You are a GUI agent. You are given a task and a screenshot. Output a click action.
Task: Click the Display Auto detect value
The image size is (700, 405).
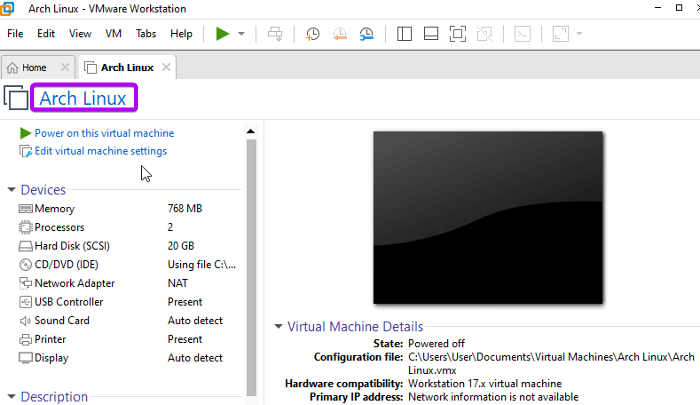[195, 358]
